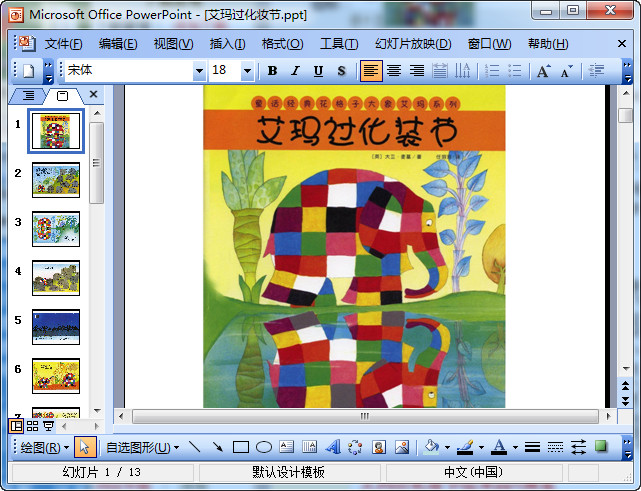Viewport: 641px width, 491px height.
Task: Open the 幻灯片放映(D) menu
Action: click(413, 43)
